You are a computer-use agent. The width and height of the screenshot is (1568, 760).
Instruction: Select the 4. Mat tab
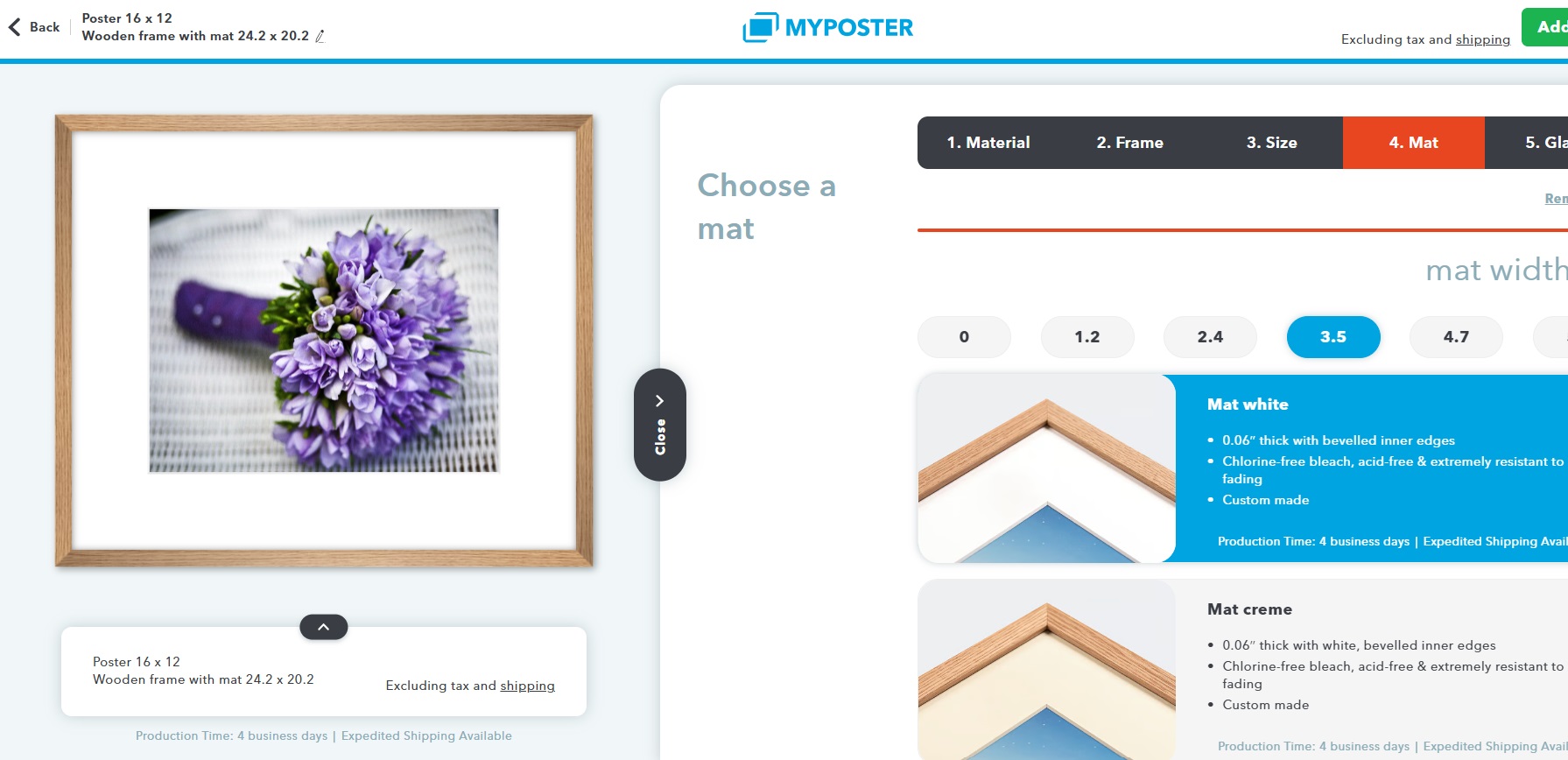click(1414, 143)
